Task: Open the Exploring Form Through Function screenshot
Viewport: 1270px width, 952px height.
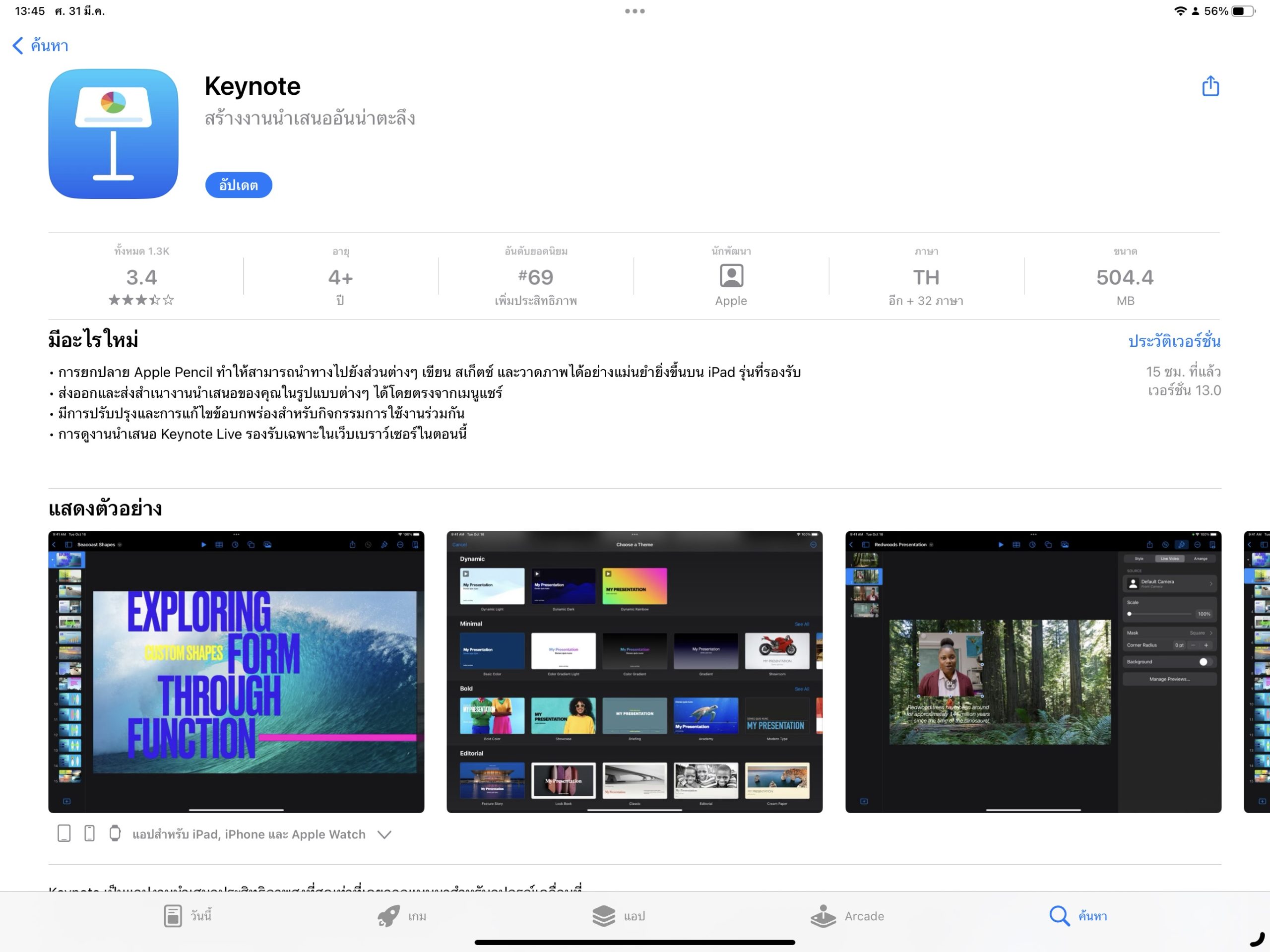Action: pos(236,671)
